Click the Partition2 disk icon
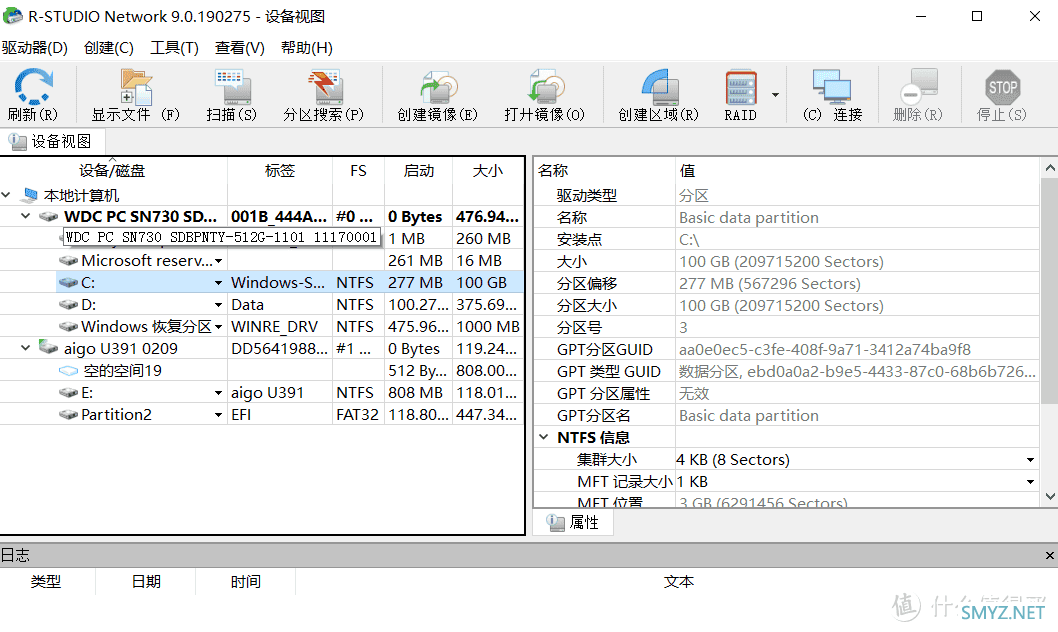The height and width of the screenshot is (632, 1058). (68, 414)
